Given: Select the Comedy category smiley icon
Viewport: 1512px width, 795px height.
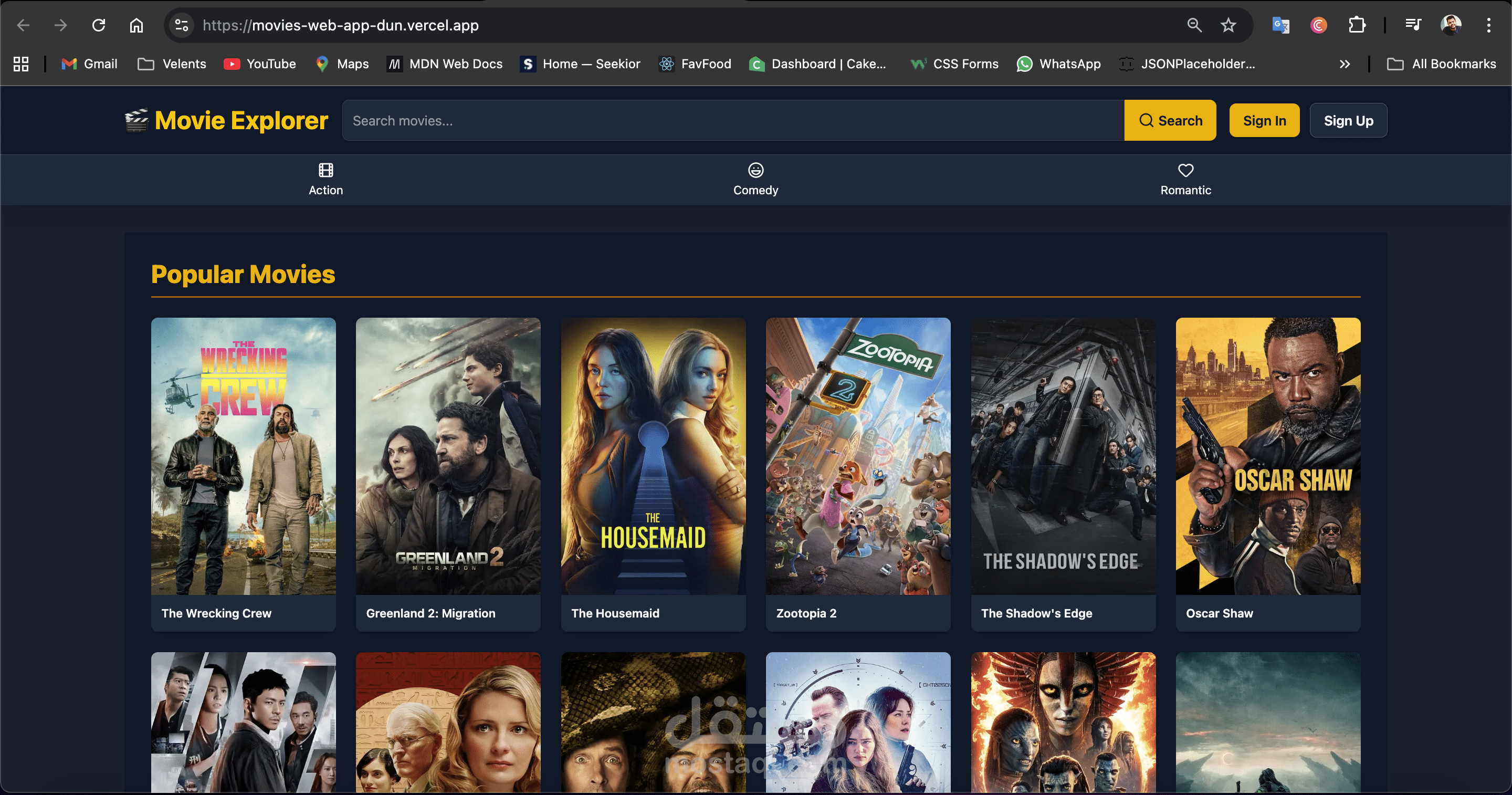Looking at the screenshot, I should pyautogui.click(x=755, y=170).
